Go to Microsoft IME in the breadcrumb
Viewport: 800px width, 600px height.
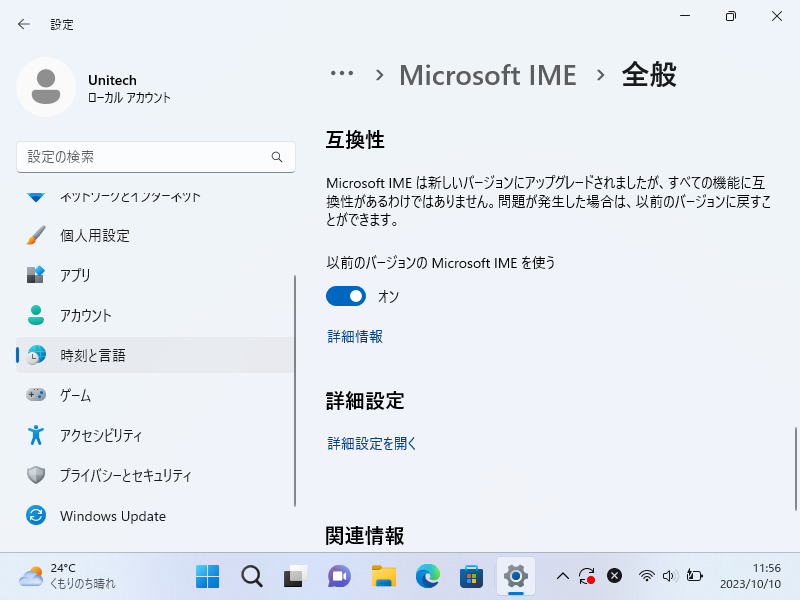click(488, 76)
